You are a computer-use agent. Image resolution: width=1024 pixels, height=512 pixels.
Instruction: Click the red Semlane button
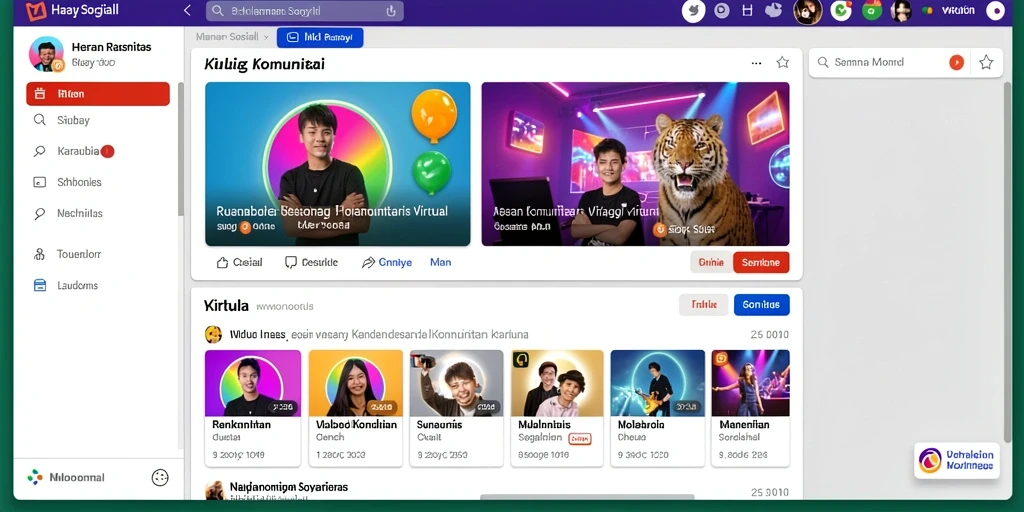tap(761, 263)
